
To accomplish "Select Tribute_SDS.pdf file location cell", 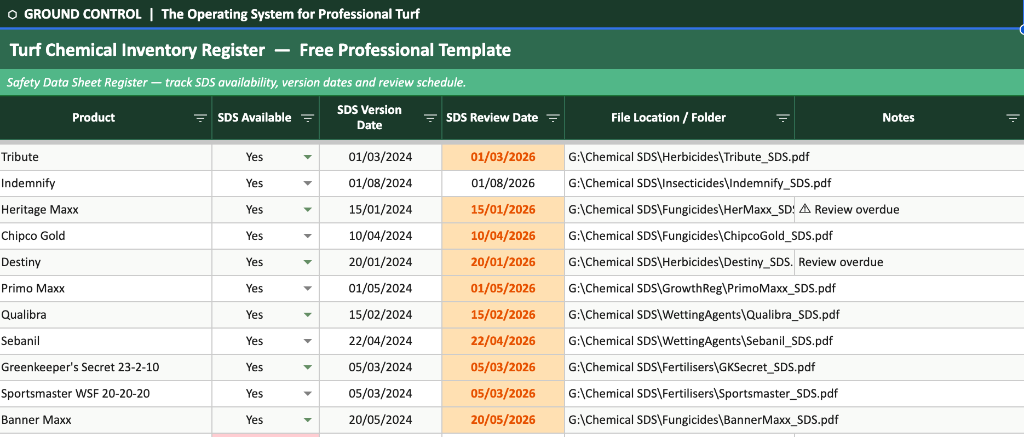I will [679, 157].
